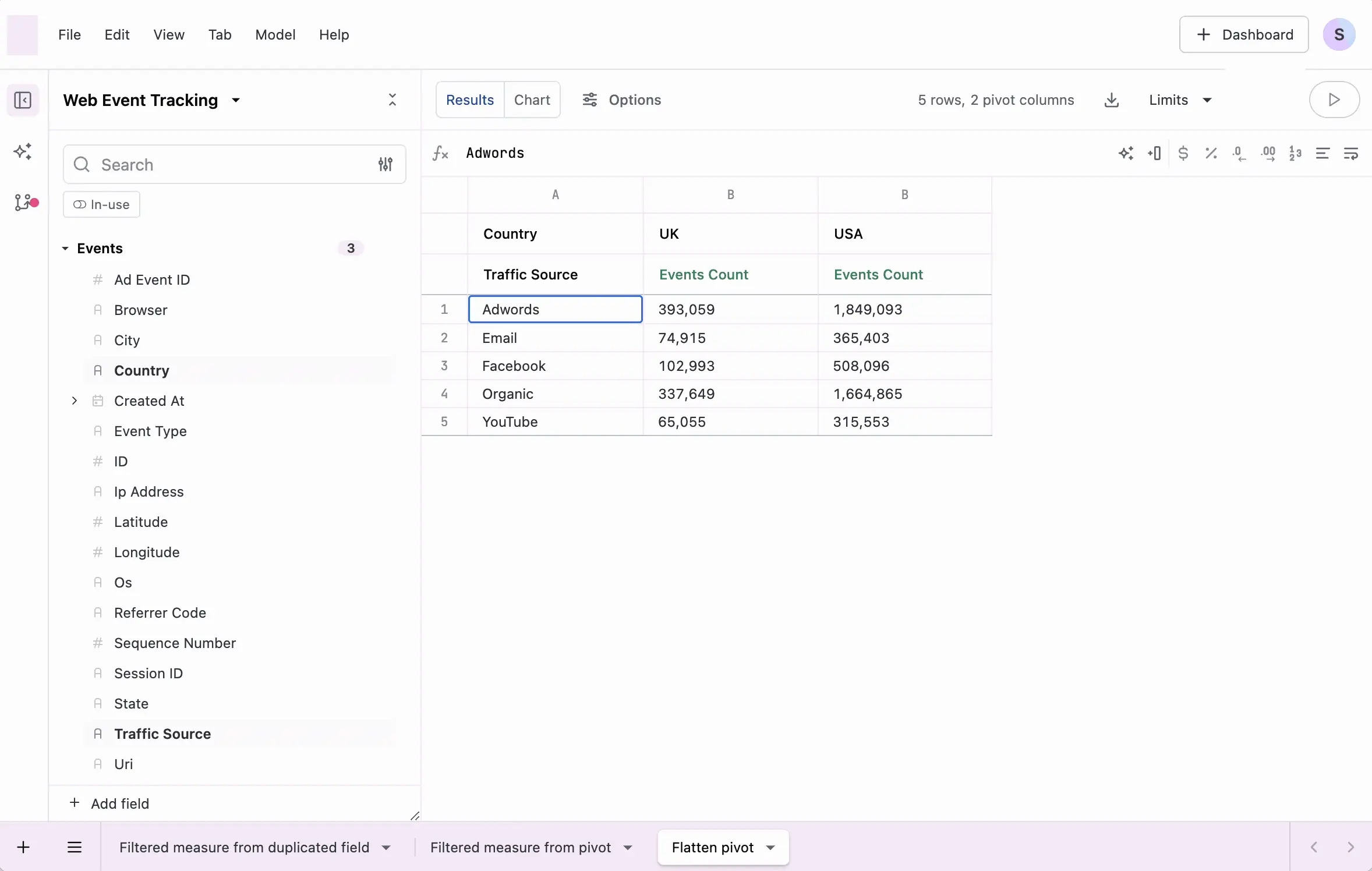Collapse the Events group
Viewport: 1372px width, 871px height.
(x=65, y=249)
